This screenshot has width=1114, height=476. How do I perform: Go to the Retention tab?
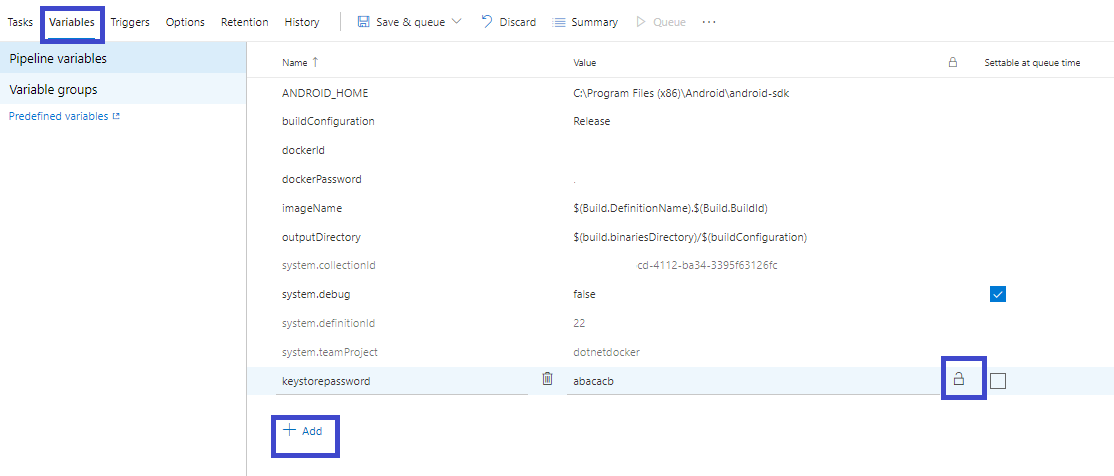(x=244, y=22)
